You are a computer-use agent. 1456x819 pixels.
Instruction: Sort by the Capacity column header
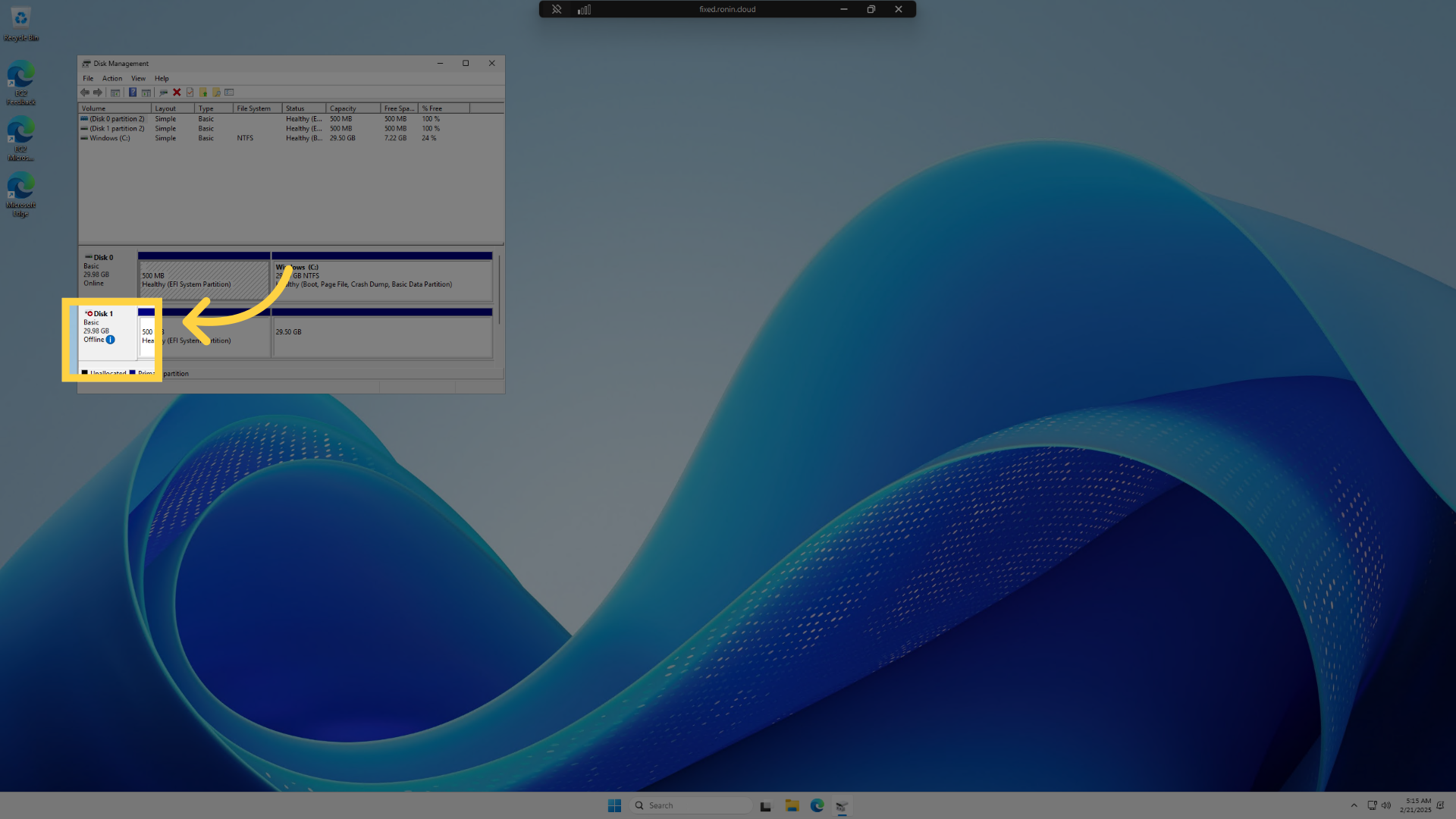(353, 108)
